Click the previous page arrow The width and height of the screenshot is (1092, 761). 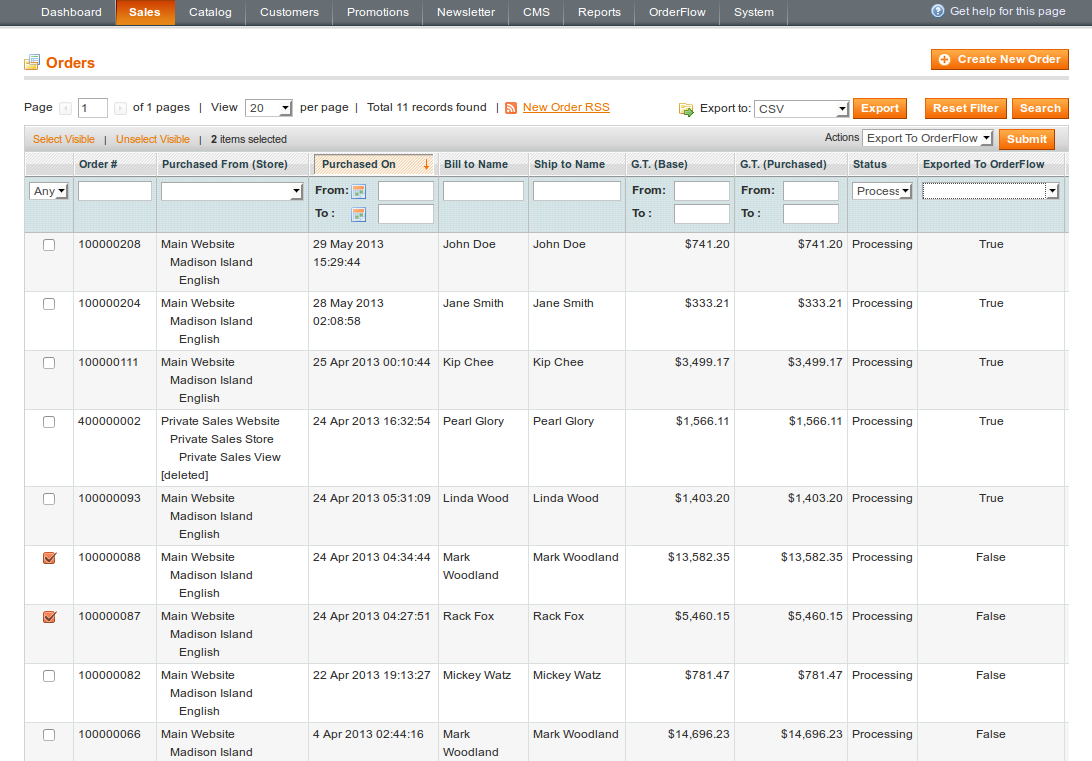(x=65, y=107)
